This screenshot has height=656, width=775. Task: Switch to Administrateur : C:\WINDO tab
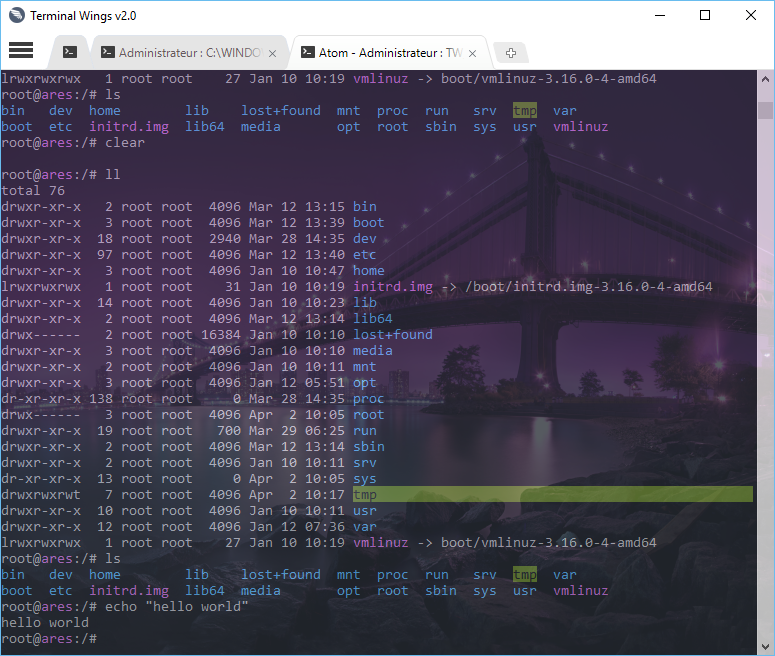(x=188, y=53)
